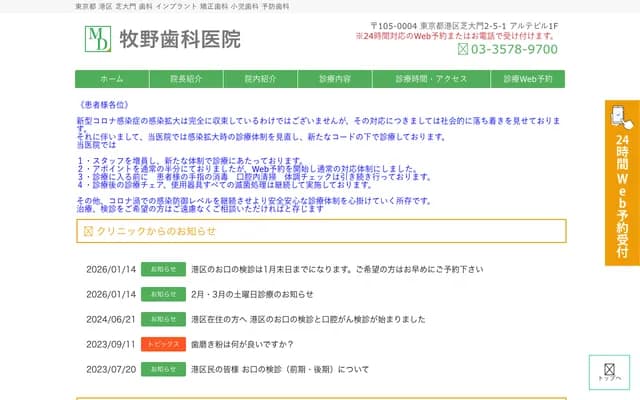Click the 牧野歯科医院 title text
The image size is (640, 400).
(x=180, y=40)
